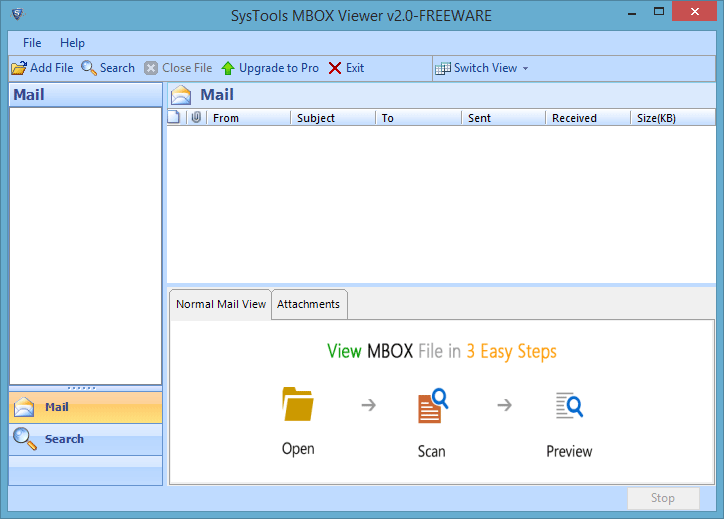
Task: Switch to the Attachments tab
Action: click(308, 304)
